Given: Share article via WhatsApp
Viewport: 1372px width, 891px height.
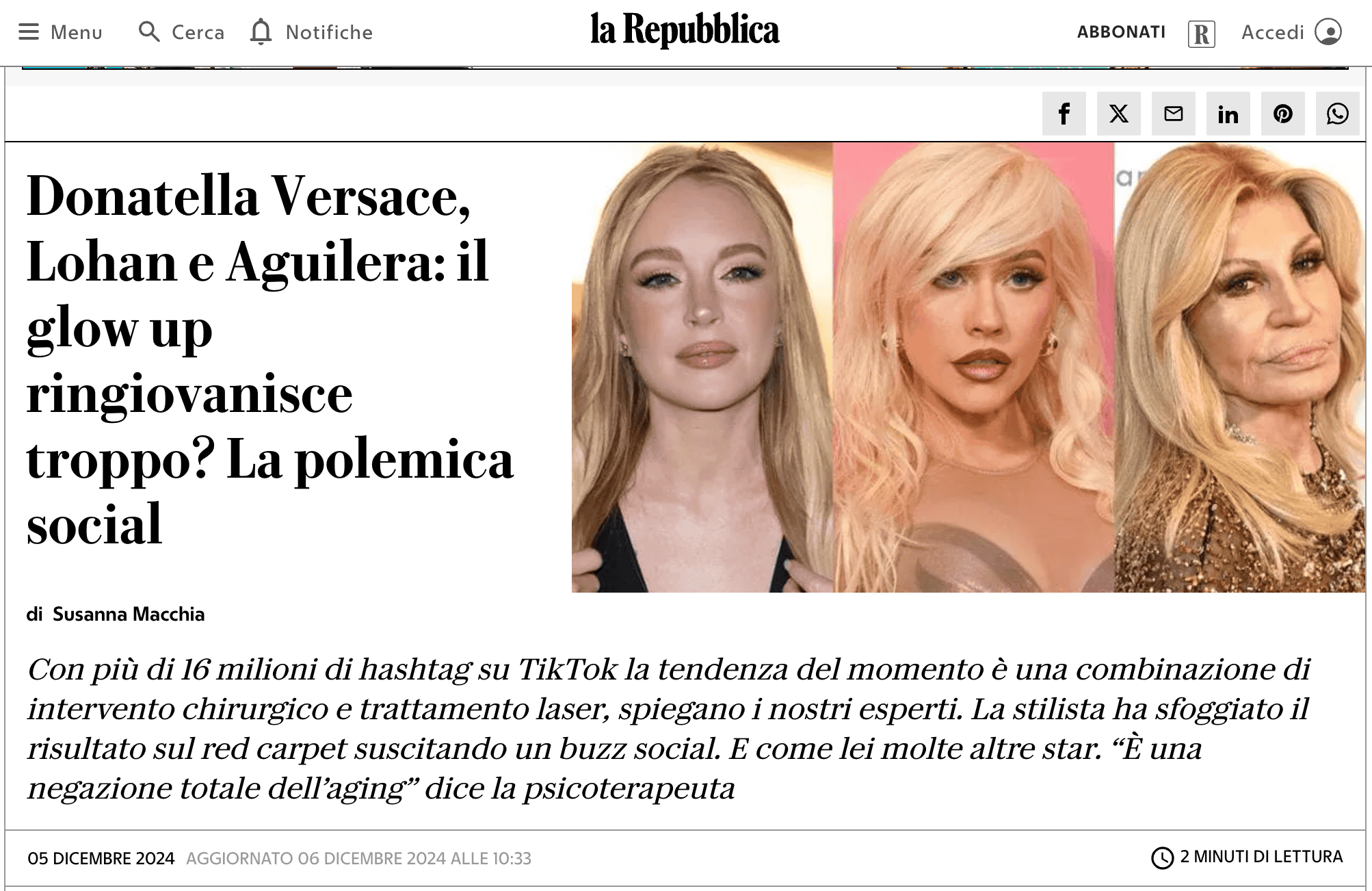Looking at the screenshot, I should [1337, 114].
